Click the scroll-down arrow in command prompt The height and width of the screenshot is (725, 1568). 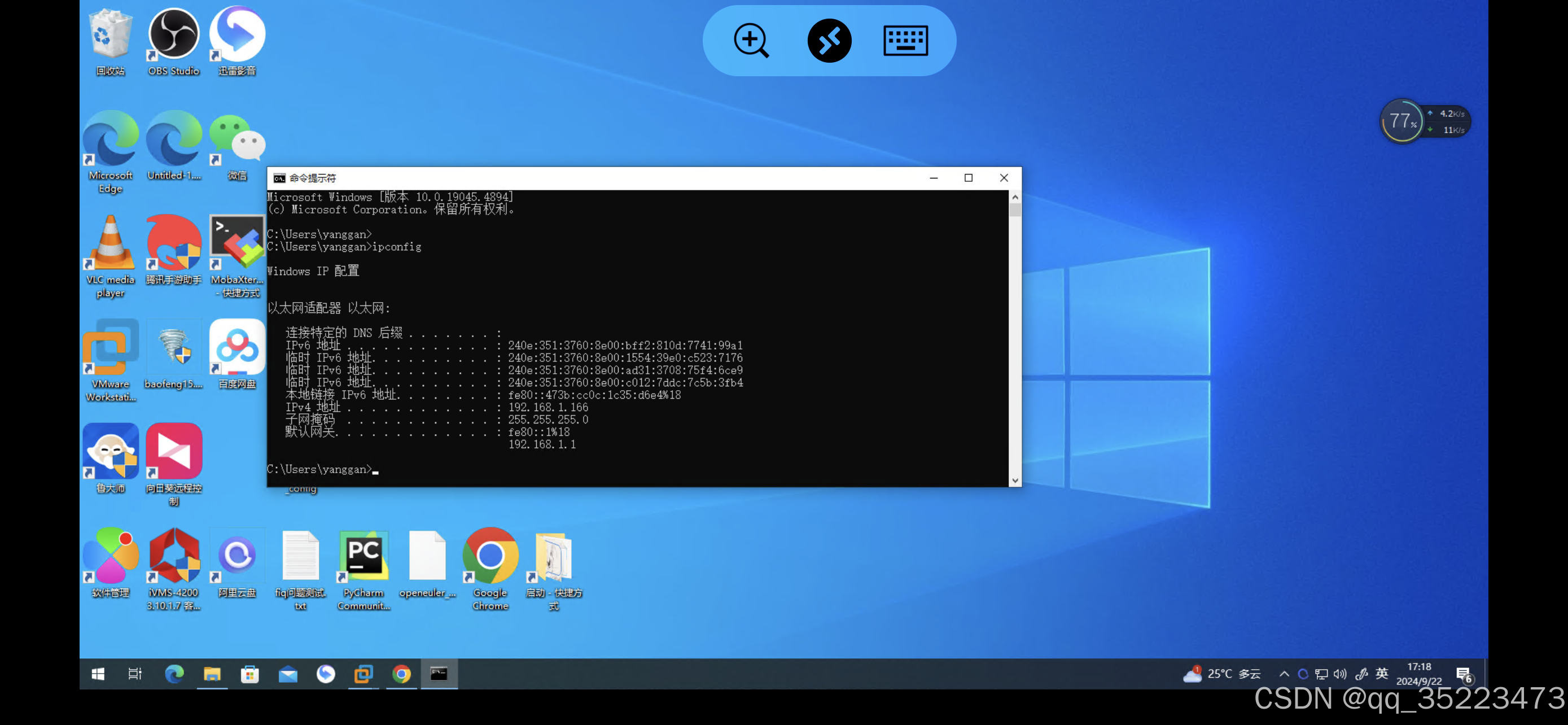(1015, 481)
